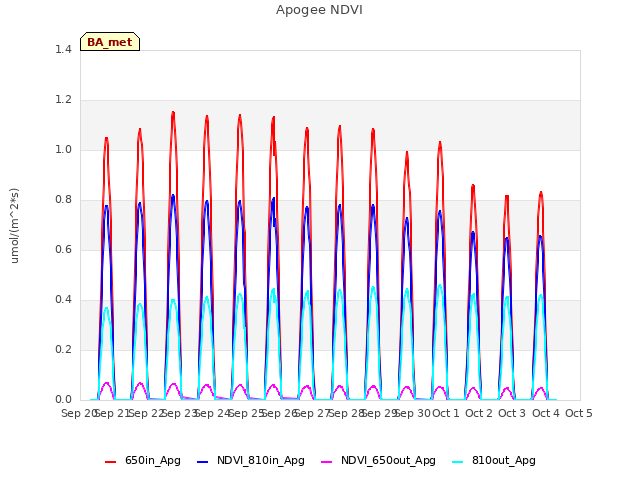This screenshot has height=480, width=640.
Task: Toggle the NDVI_650out_Apg legend entry
Action: (x=378, y=461)
